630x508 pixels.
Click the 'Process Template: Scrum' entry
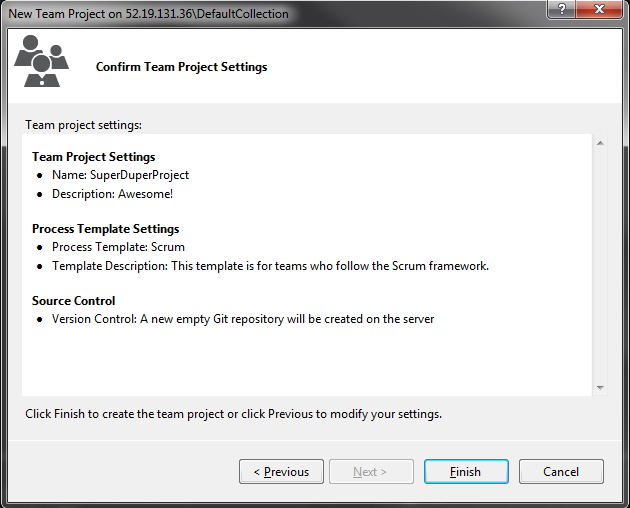coord(118,247)
